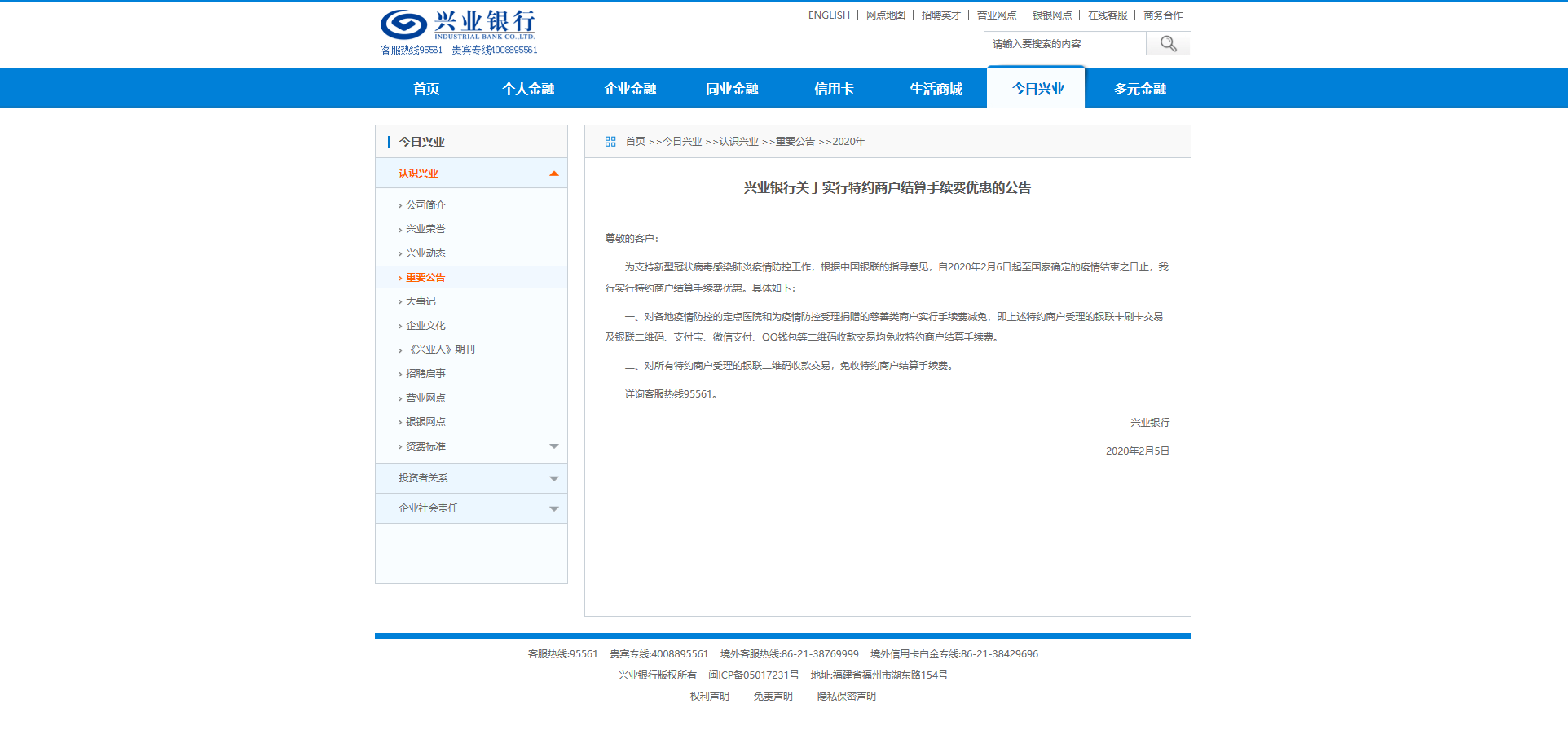Go to 首页 in the breadcrumb
The width and height of the screenshot is (1568, 756).
point(635,142)
